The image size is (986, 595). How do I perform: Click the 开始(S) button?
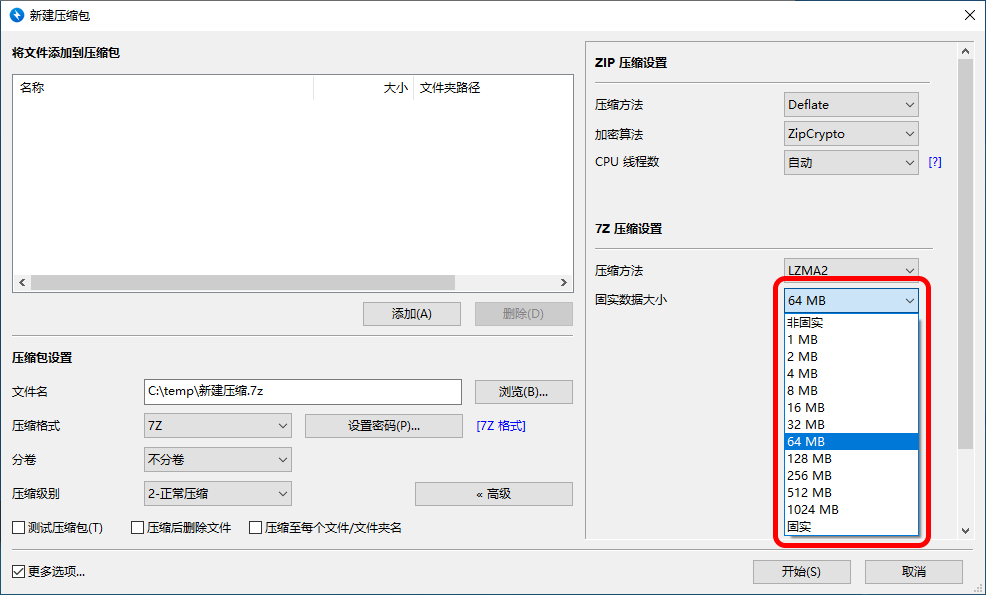pyautogui.click(x=802, y=572)
